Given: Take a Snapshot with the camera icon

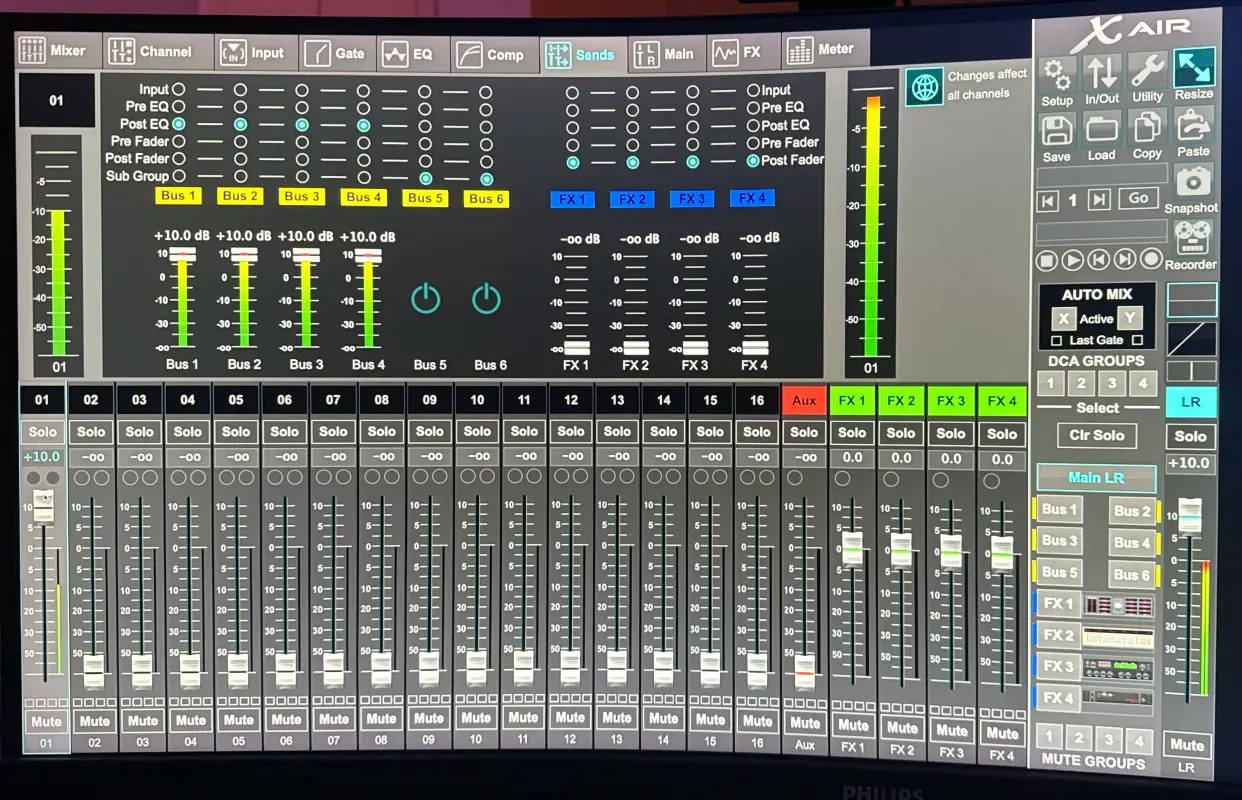Looking at the screenshot, I should [x=1192, y=181].
